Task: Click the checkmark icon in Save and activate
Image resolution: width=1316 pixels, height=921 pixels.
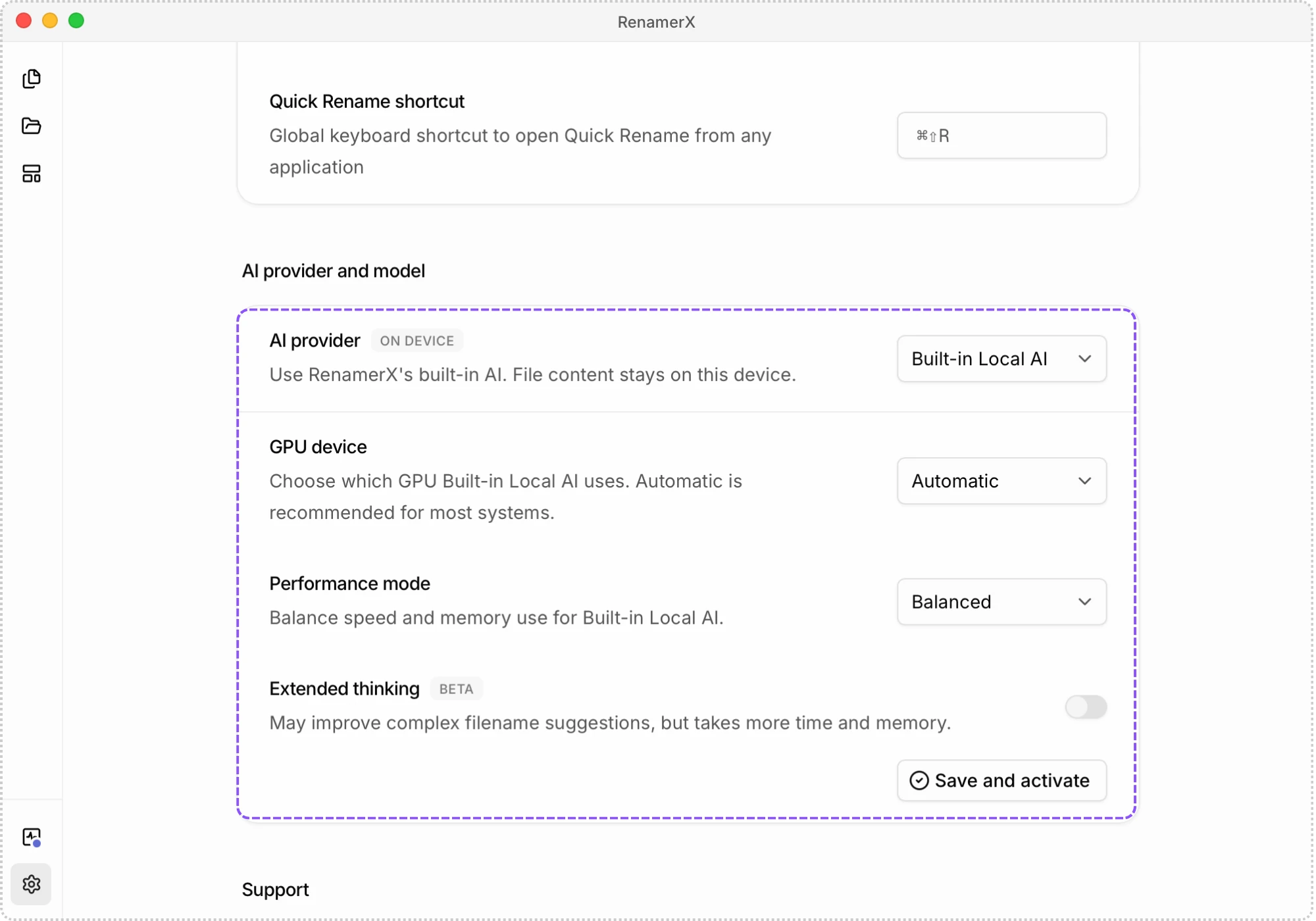Action: pos(919,780)
